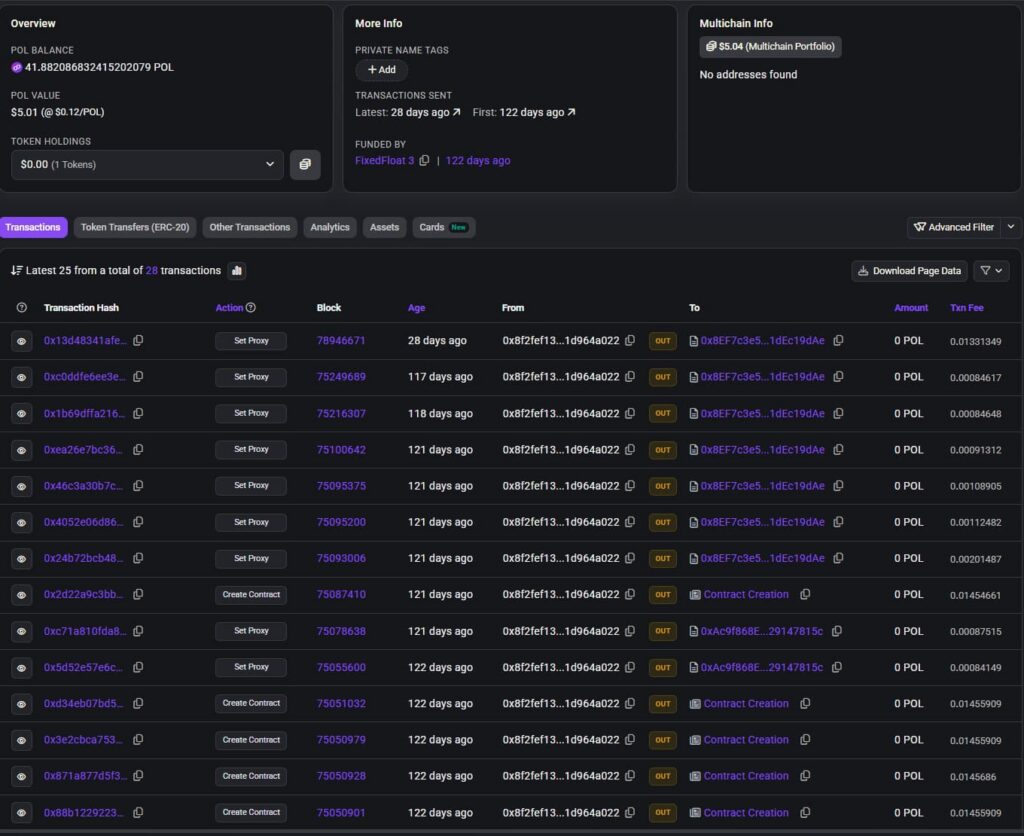Screen dimensions: 1024x836
Task: Toggle Action column header view
Action: click(229, 308)
